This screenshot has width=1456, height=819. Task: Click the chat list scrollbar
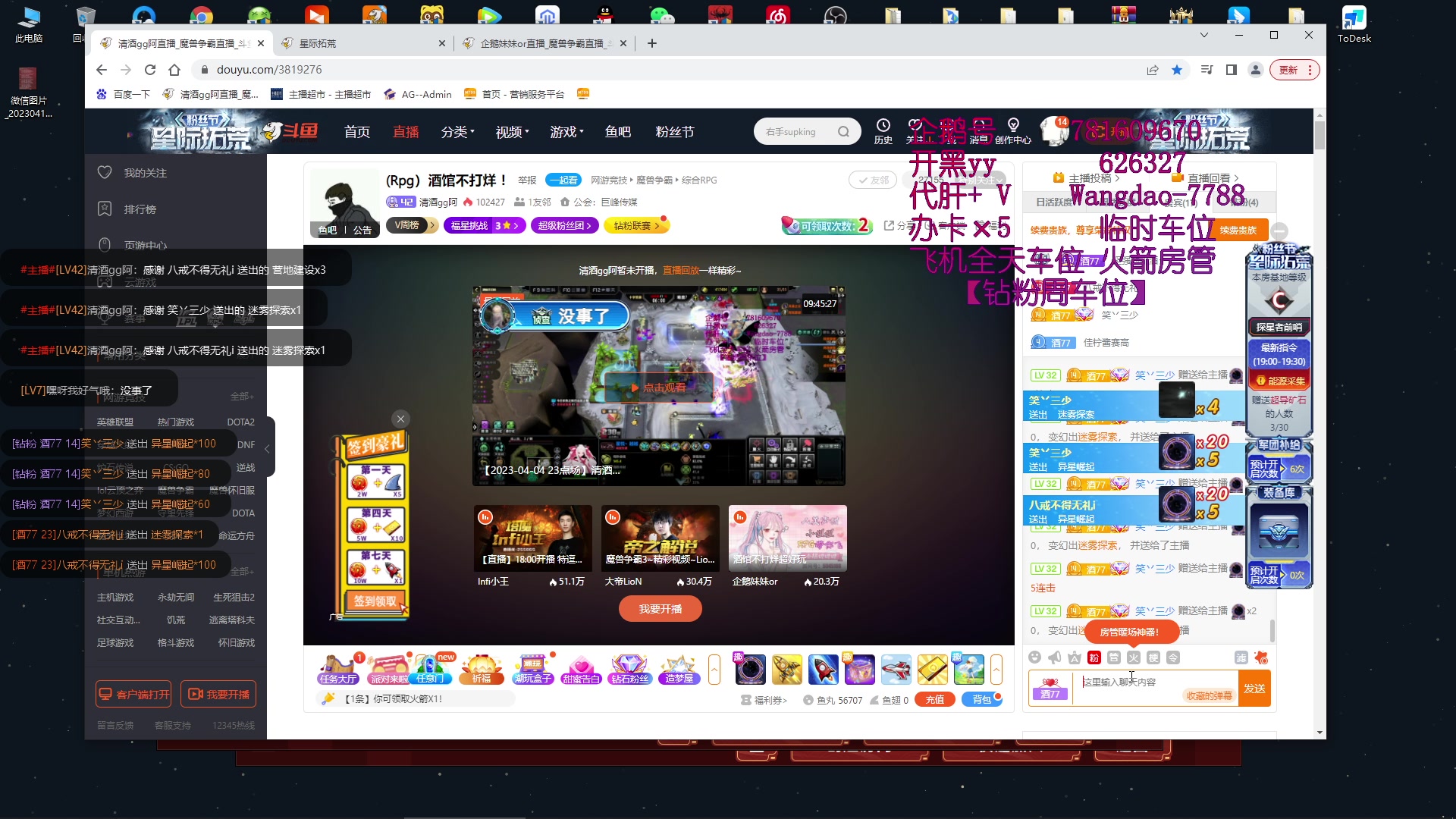(x=1272, y=631)
